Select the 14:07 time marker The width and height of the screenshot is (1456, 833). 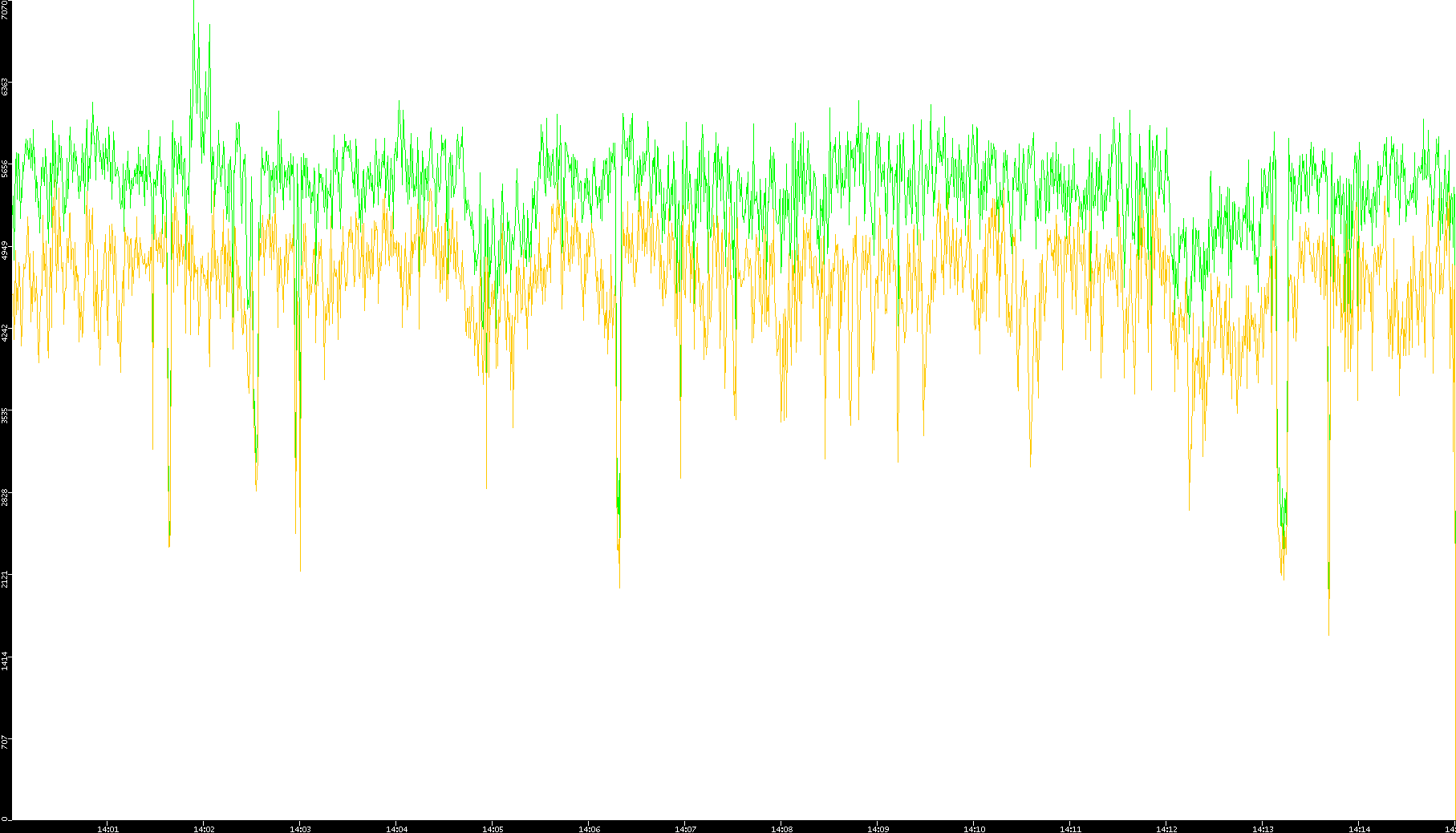685,829
